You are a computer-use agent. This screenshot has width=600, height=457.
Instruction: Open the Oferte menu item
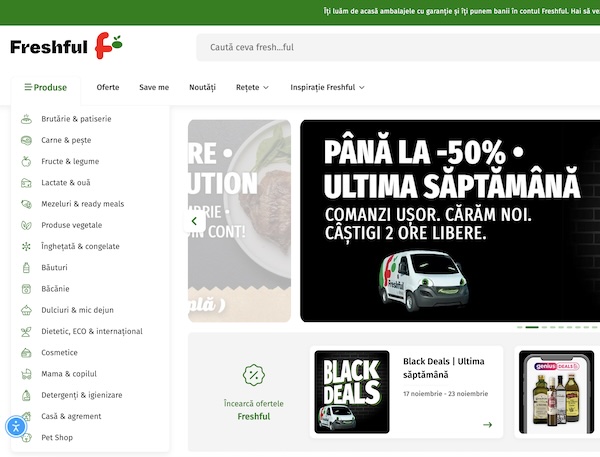click(108, 87)
